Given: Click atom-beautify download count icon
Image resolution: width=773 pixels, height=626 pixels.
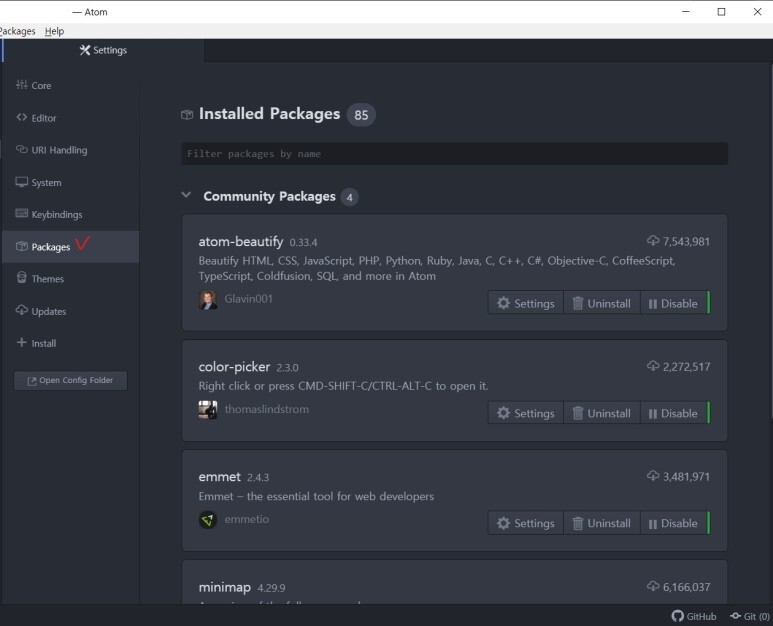Looking at the screenshot, I should click(653, 241).
